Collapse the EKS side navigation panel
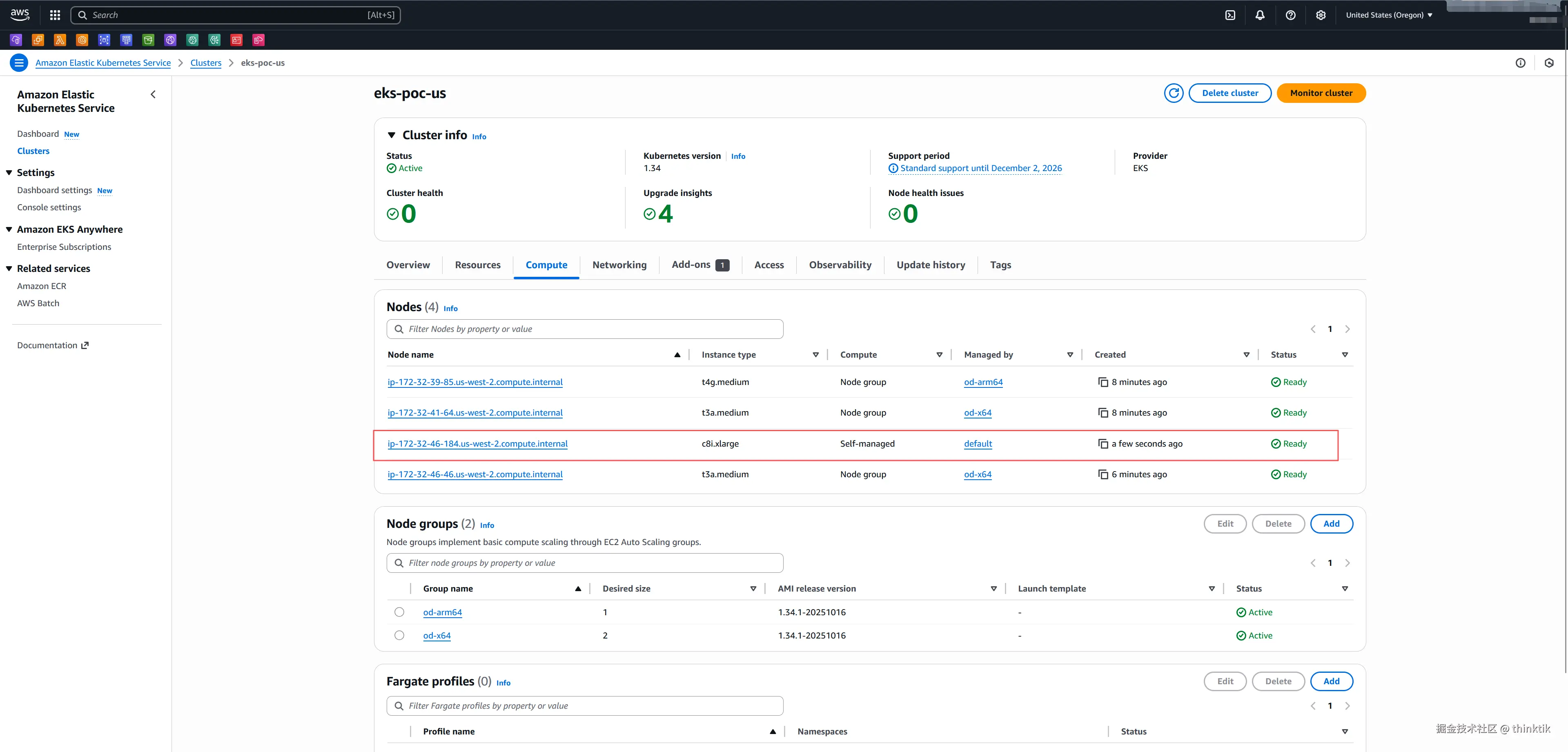 click(153, 94)
